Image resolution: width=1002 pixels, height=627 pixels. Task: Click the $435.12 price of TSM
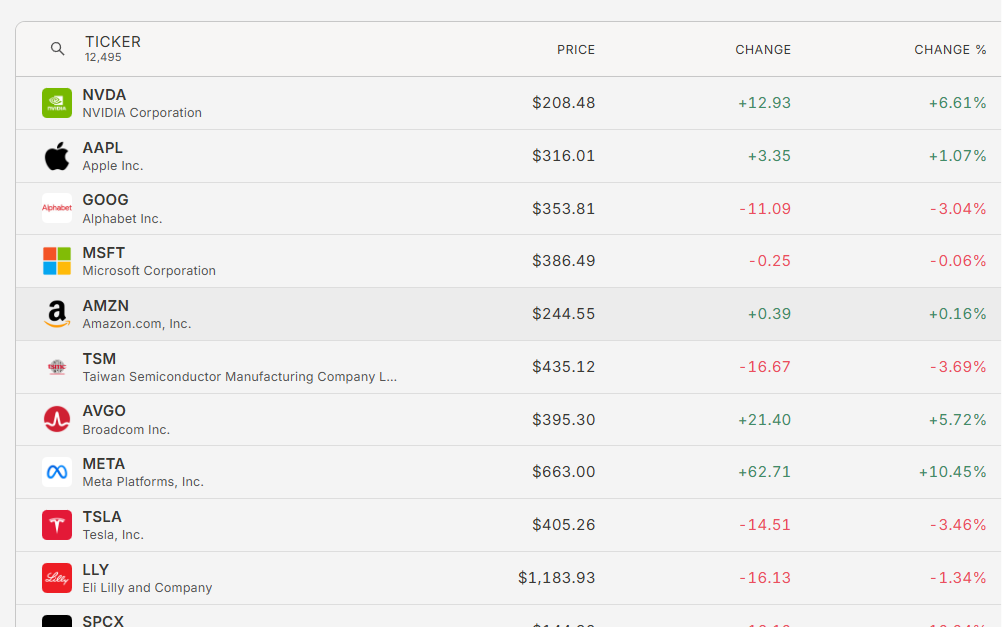[564, 367]
